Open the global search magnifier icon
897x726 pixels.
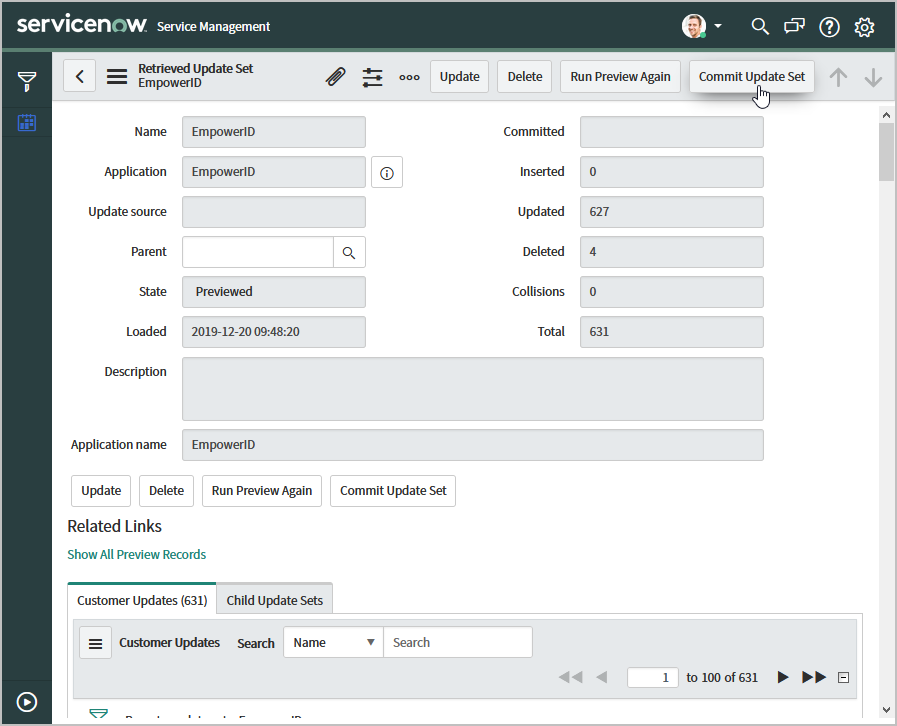click(760, 26)
